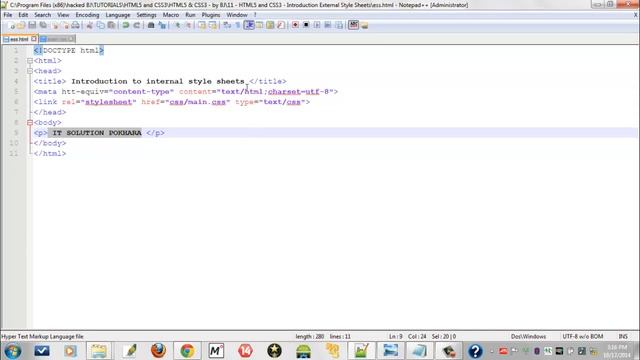Save the recorded macro toolbar icon
Image resolution: width=640 pixels, height=360 pixels.
(339, 25)
